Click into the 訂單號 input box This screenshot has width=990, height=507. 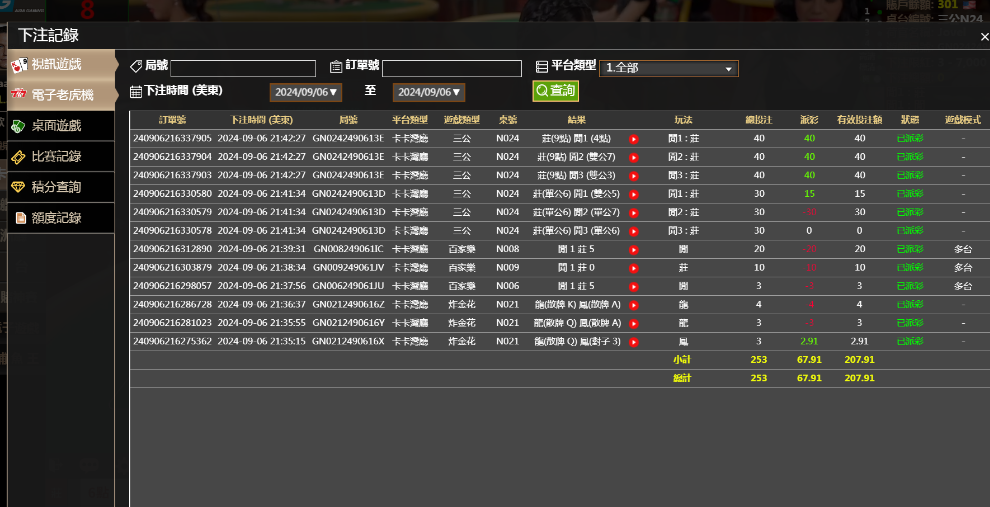451,68
